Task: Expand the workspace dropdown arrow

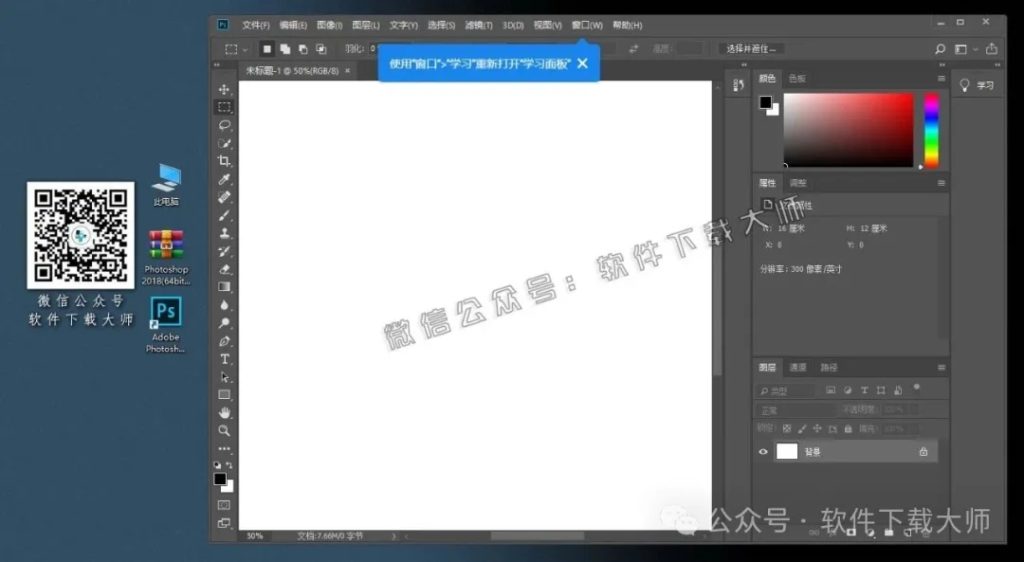Action: click(975, 50)
